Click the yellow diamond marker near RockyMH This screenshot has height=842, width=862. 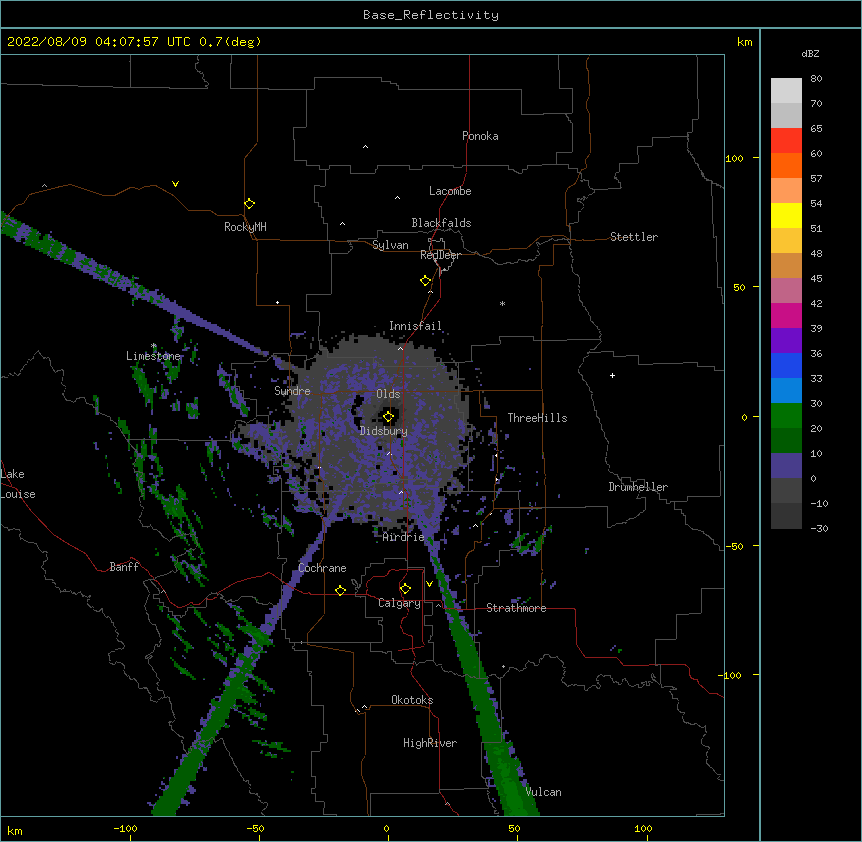[249, 204]
